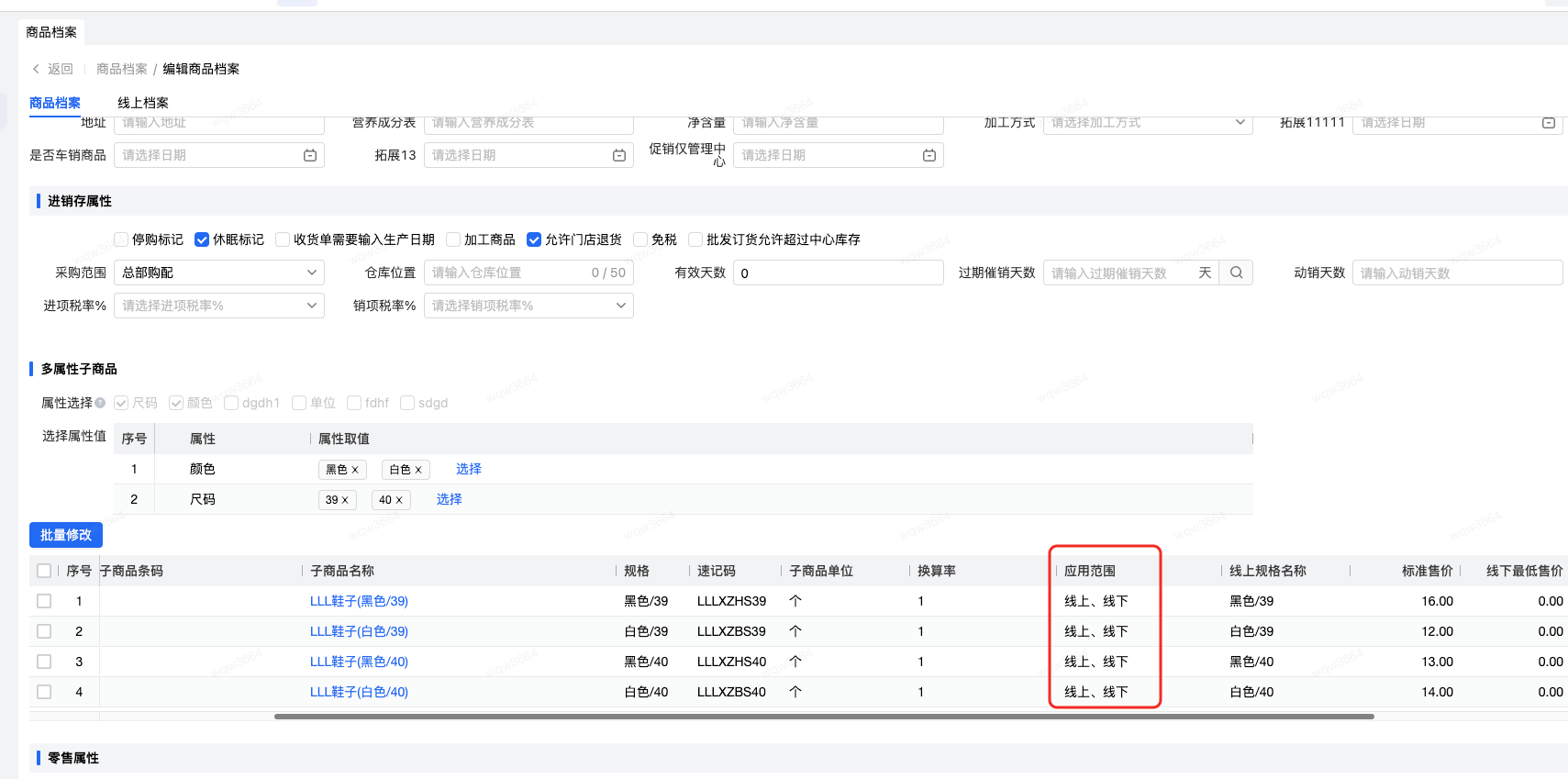Tick the 免税 checkbox
Image resolution: width=1568 pixels, height=779 pixels.
click(x=640, y=239)
